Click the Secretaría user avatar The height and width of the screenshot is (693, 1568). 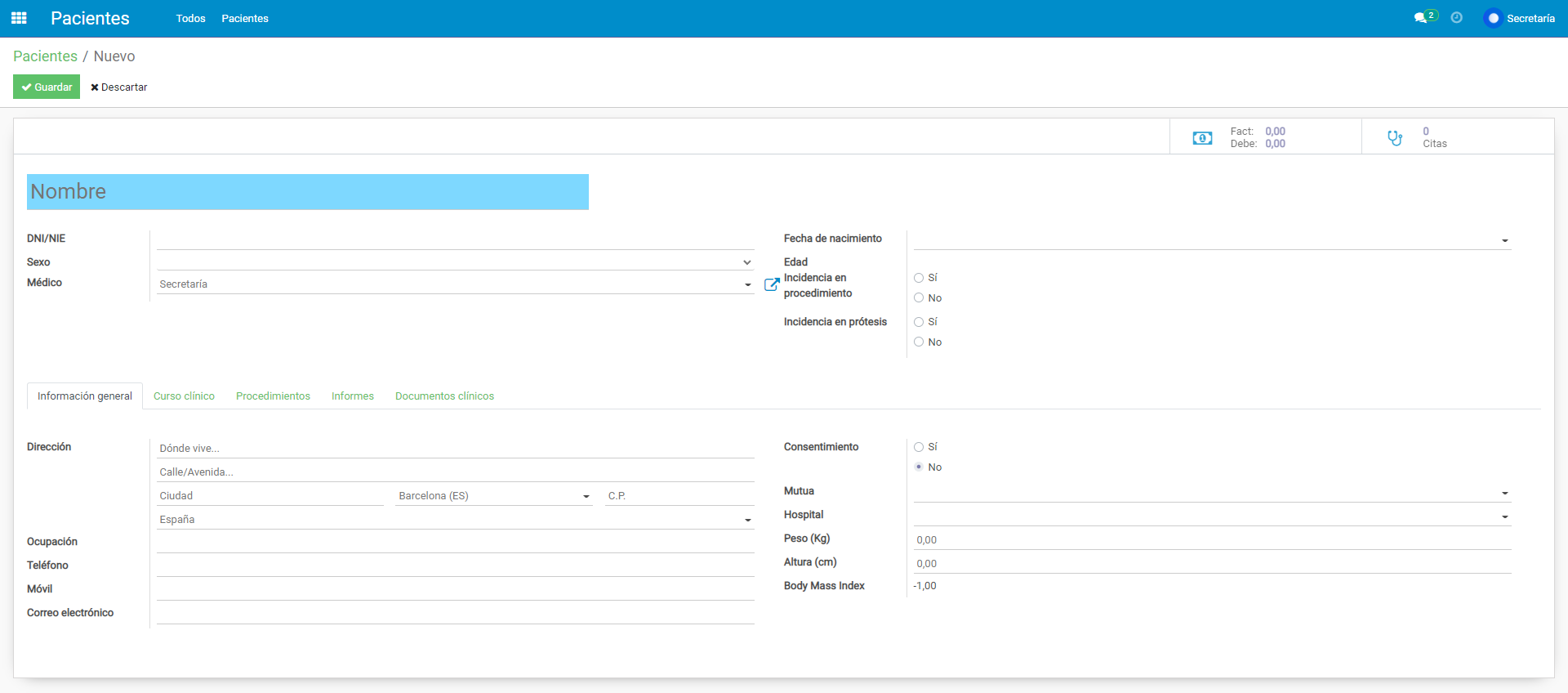tap(1493, 18)
